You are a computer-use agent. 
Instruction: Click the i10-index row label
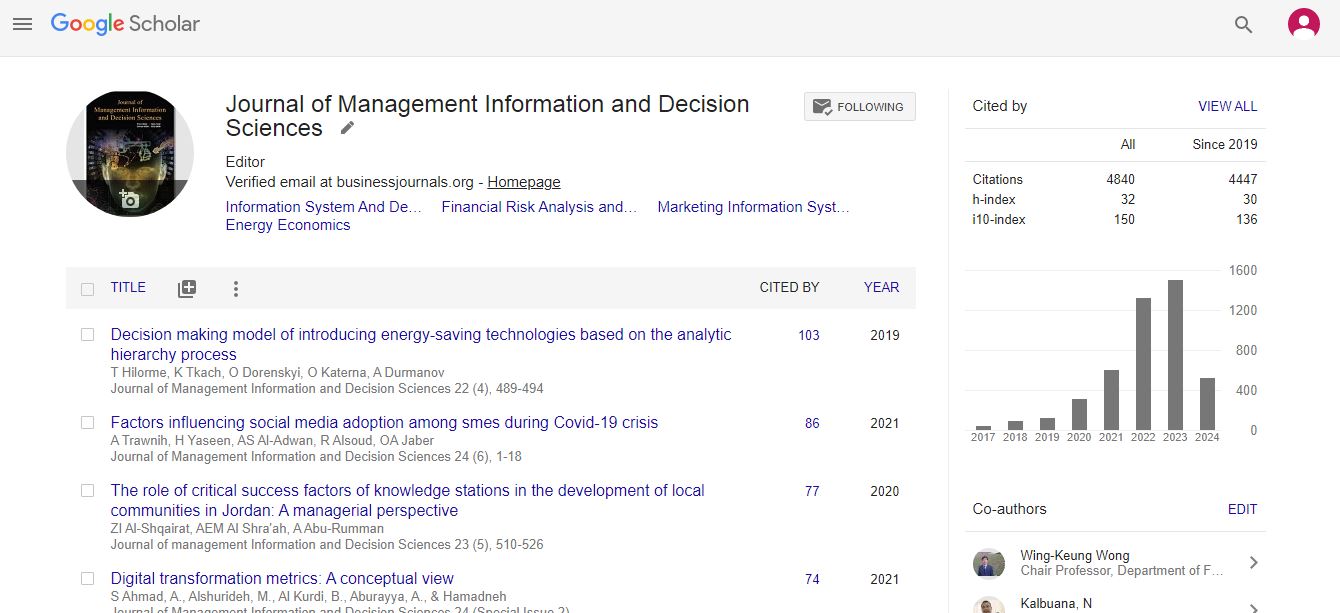(999, 219)
